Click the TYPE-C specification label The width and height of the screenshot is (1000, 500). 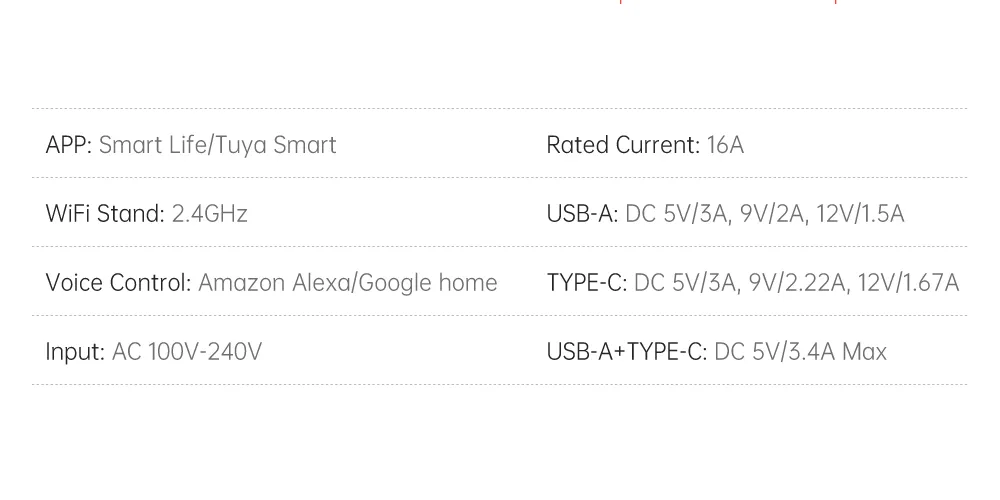coord(587,283)
